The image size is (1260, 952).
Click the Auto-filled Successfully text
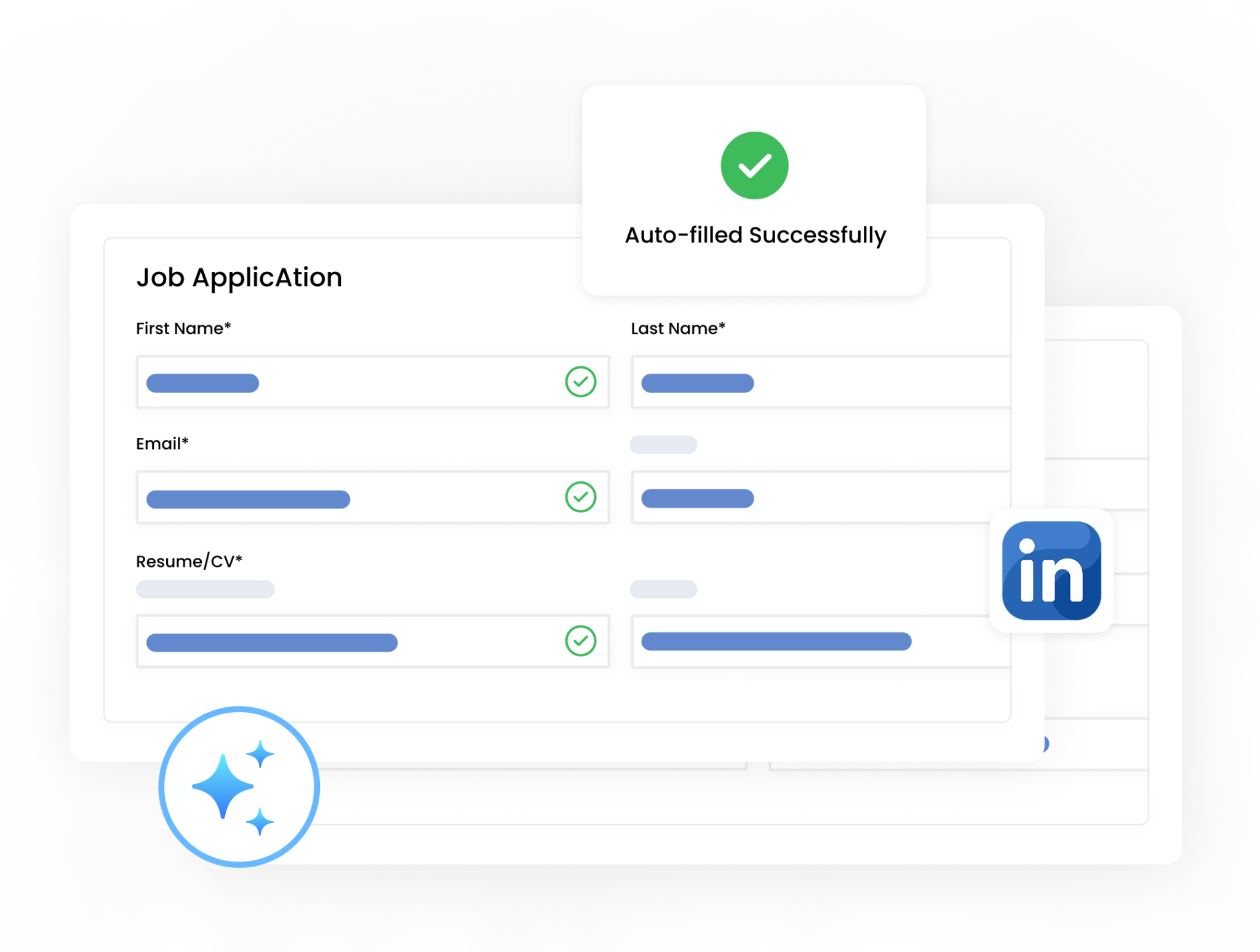coord(756,236)
